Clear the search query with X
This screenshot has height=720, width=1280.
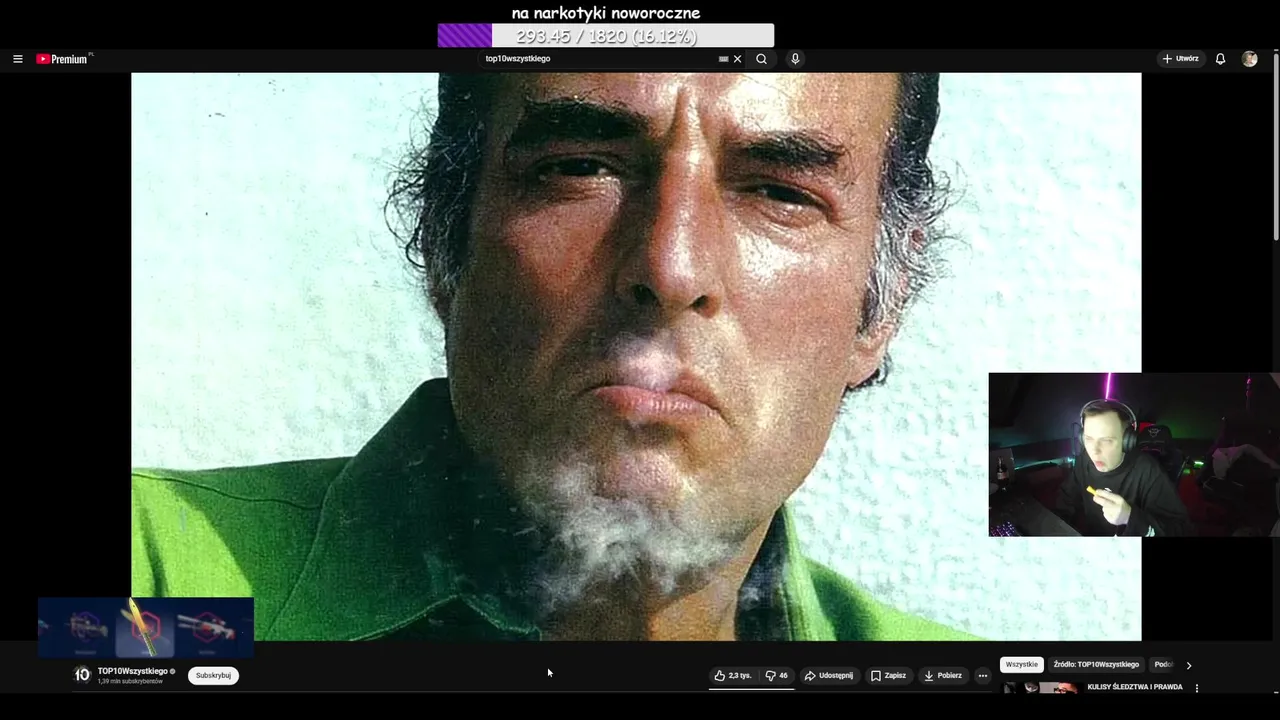click(738, 59)
